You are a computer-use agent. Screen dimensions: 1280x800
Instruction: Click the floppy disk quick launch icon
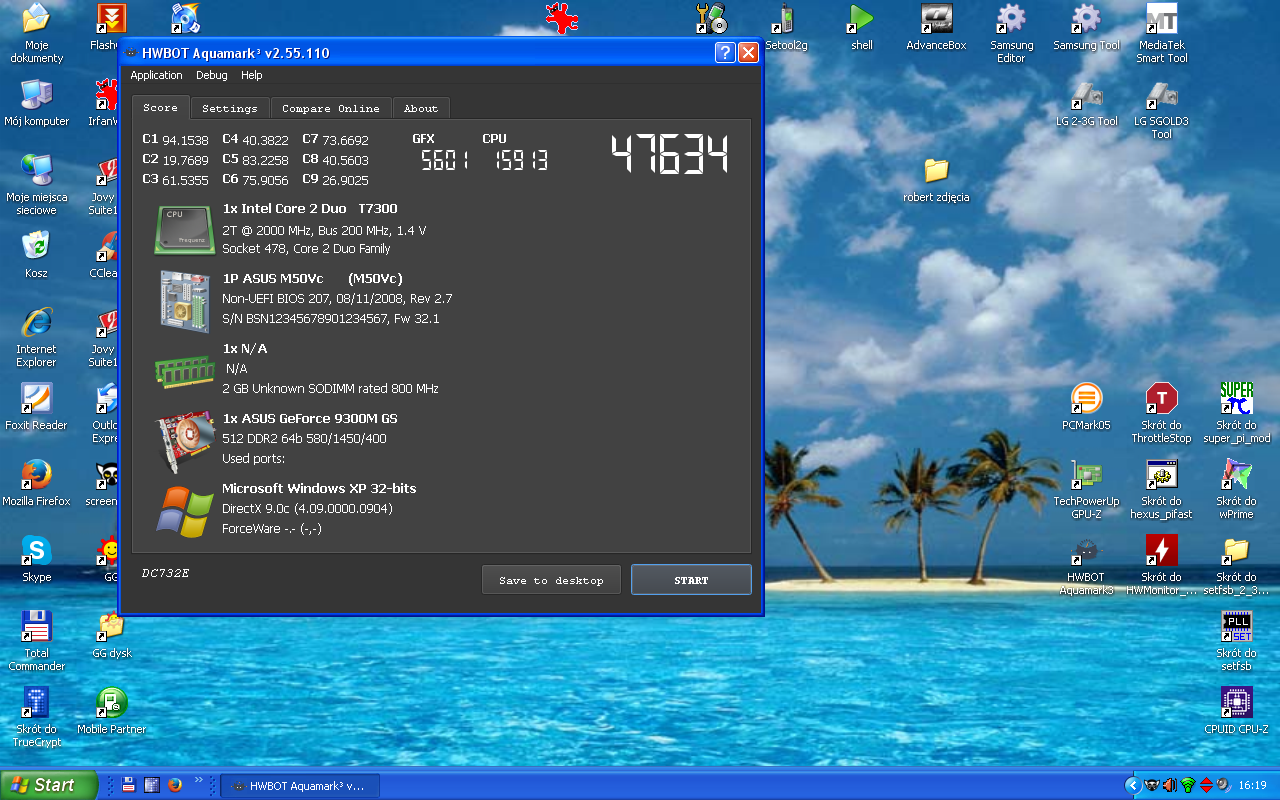click(128, 786)
